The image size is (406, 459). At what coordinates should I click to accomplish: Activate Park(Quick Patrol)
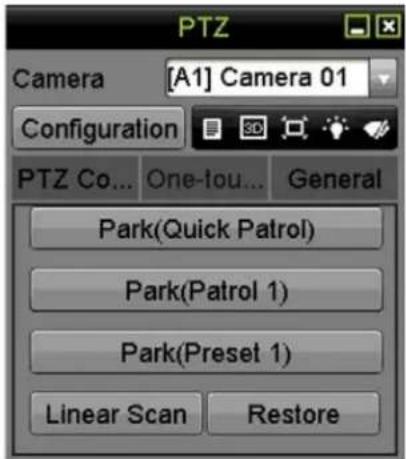(206, 229)
